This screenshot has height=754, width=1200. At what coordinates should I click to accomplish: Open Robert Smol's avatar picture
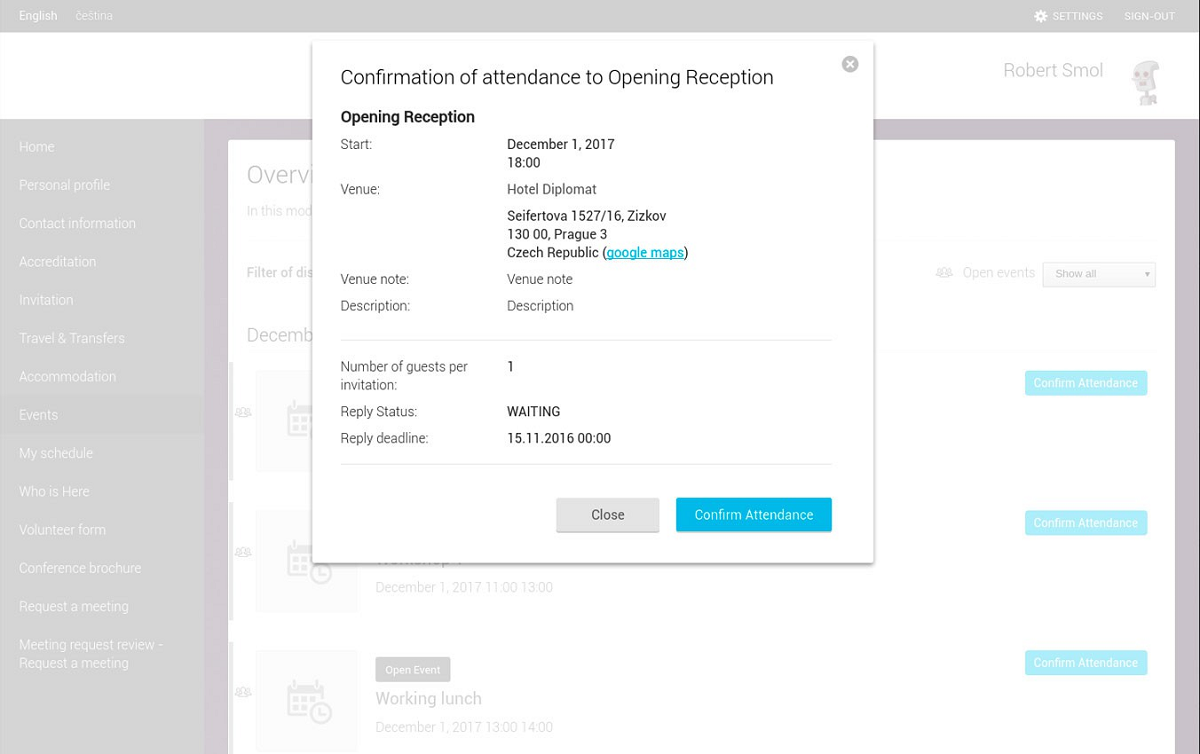[x=1145, y=82]
